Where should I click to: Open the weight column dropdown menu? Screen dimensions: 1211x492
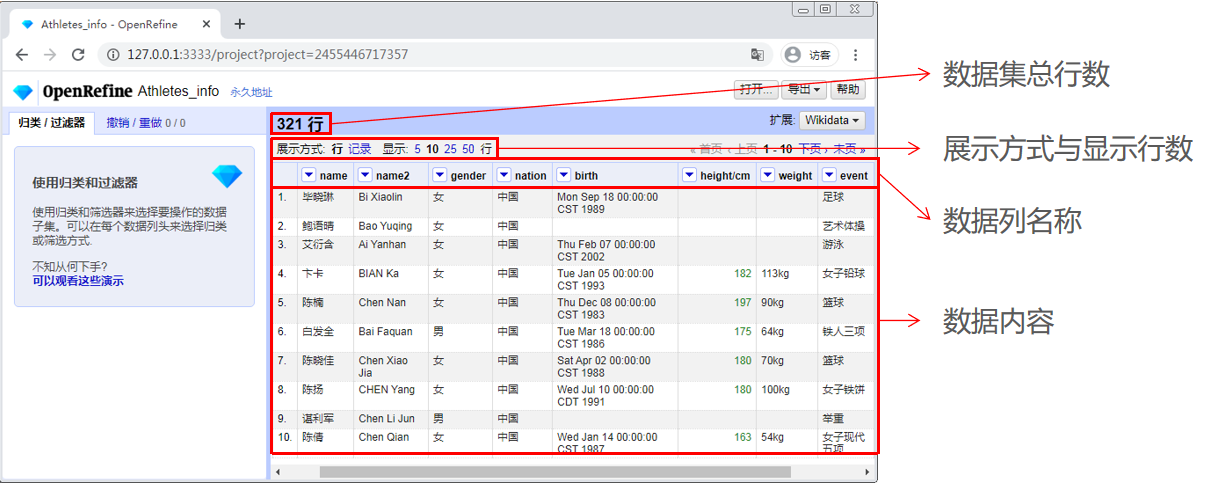767,175
